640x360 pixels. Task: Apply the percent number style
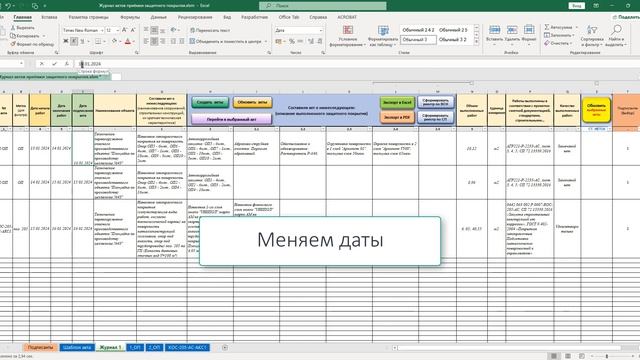point(291,41)
